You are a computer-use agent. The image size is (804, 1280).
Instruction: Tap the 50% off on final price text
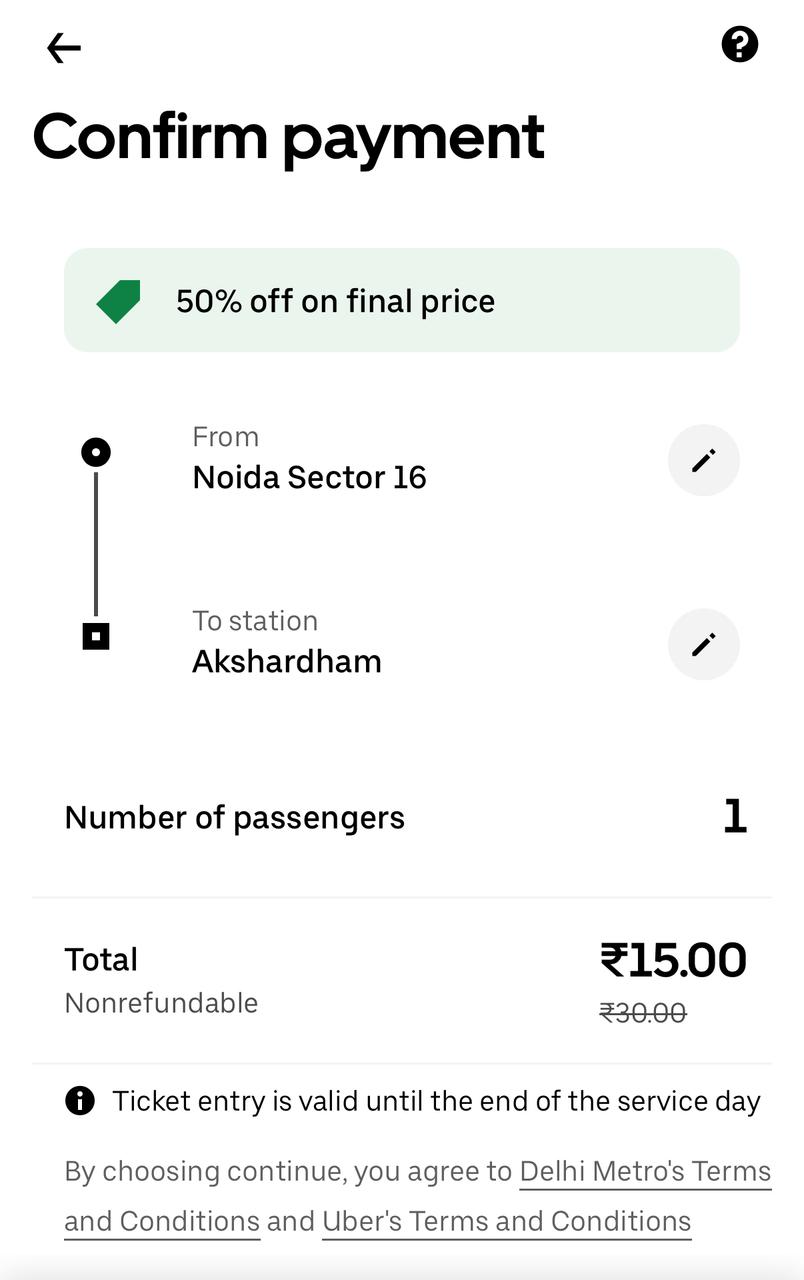click(335, 301)
